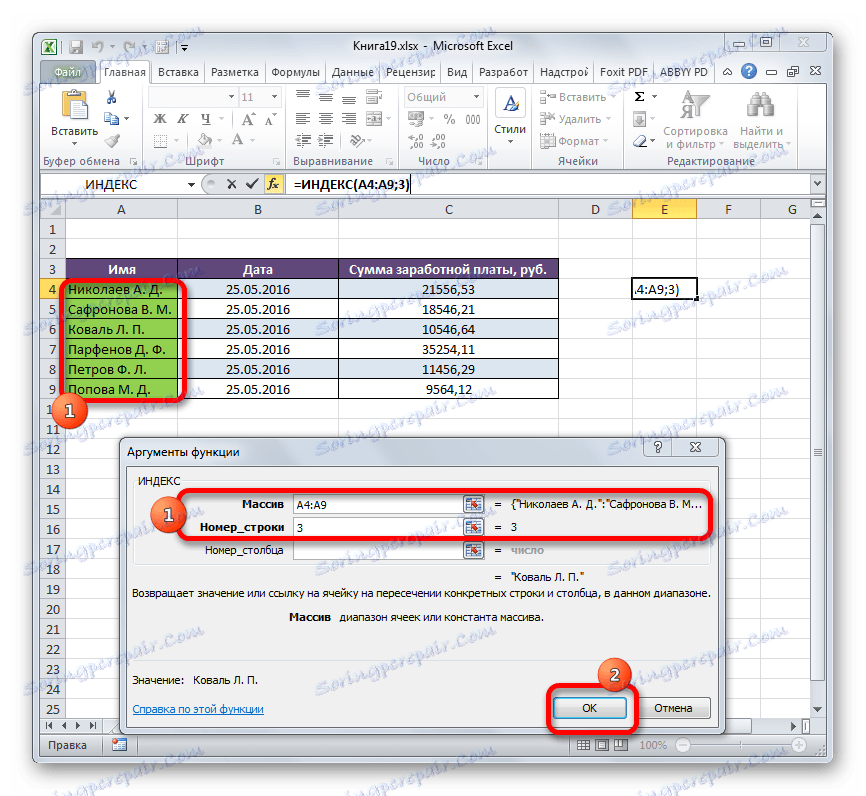Toggle Underline (Ч) formatting

pos(206,119)
